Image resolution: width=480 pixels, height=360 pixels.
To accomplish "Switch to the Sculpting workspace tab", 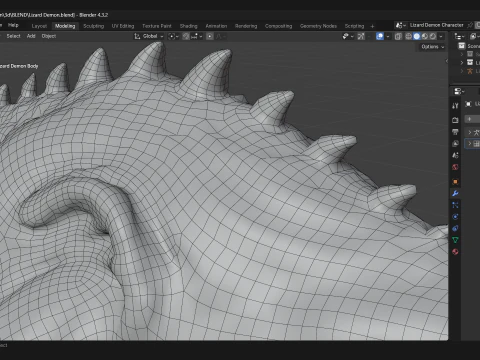I will coord(94,26).
